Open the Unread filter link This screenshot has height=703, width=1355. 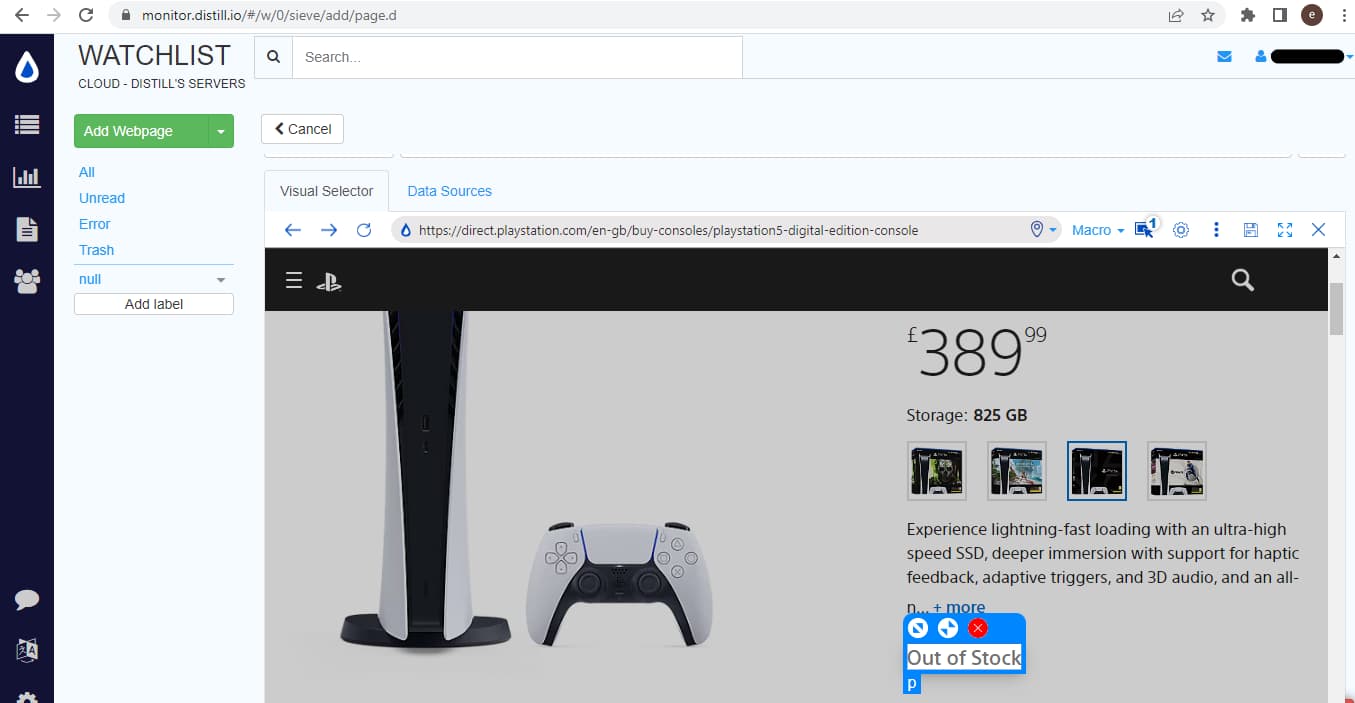pyautogui.click(x=101, y=198)
